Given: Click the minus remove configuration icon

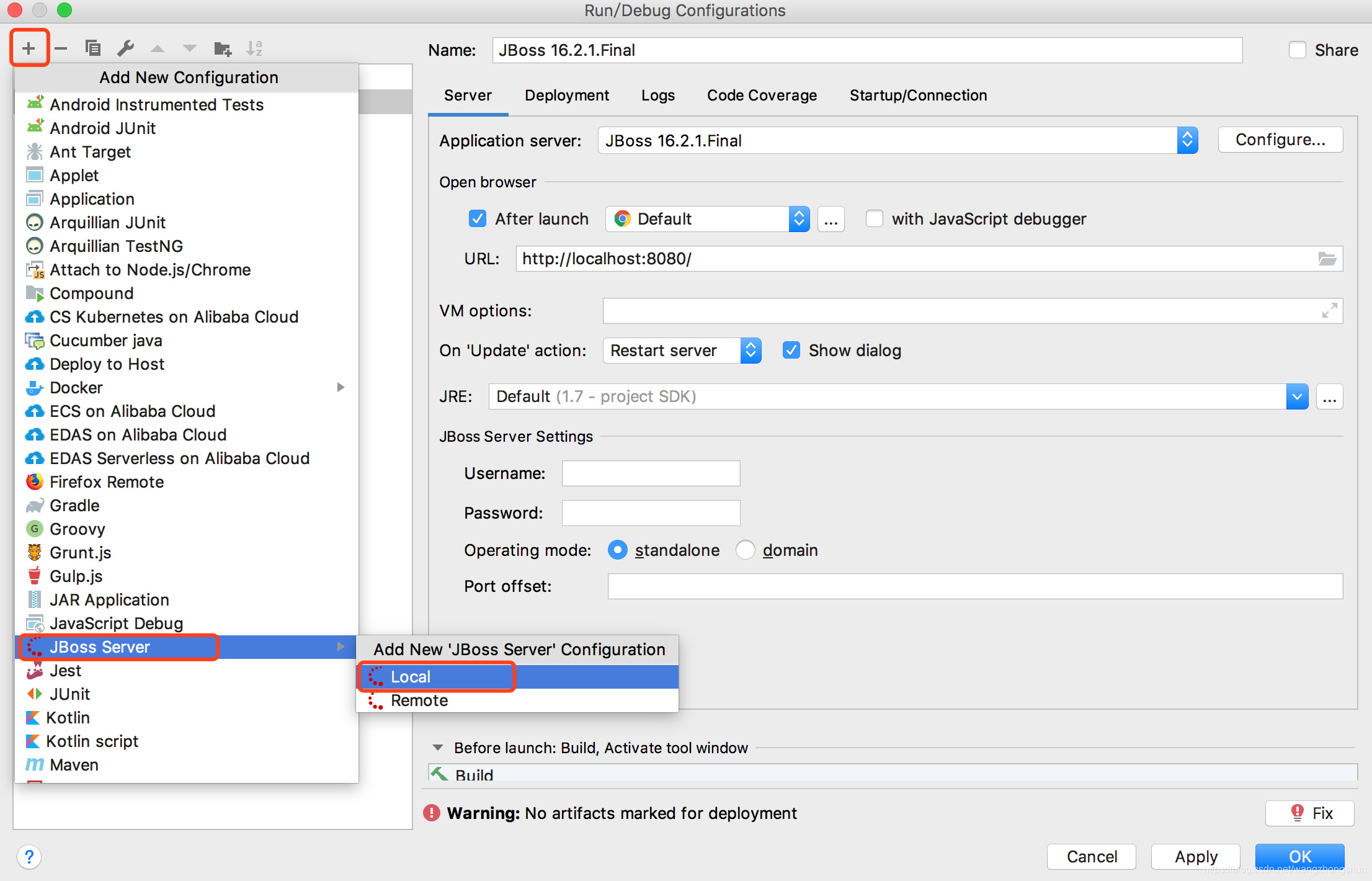Looking at the screenshot, I should pyautogui.click(x=61, y=48).
